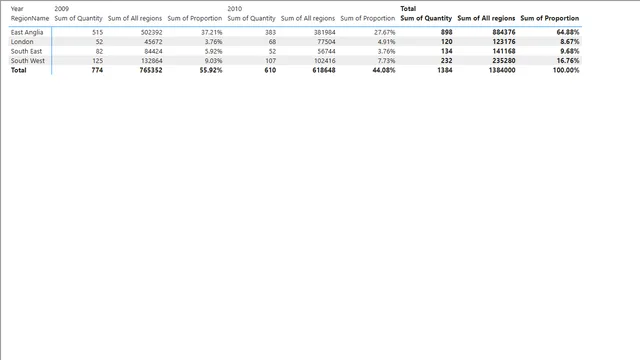Click bold Sum of Quantity under Total
The width and height of the screenshot is (640, 360).
click(x=426, y=18)
